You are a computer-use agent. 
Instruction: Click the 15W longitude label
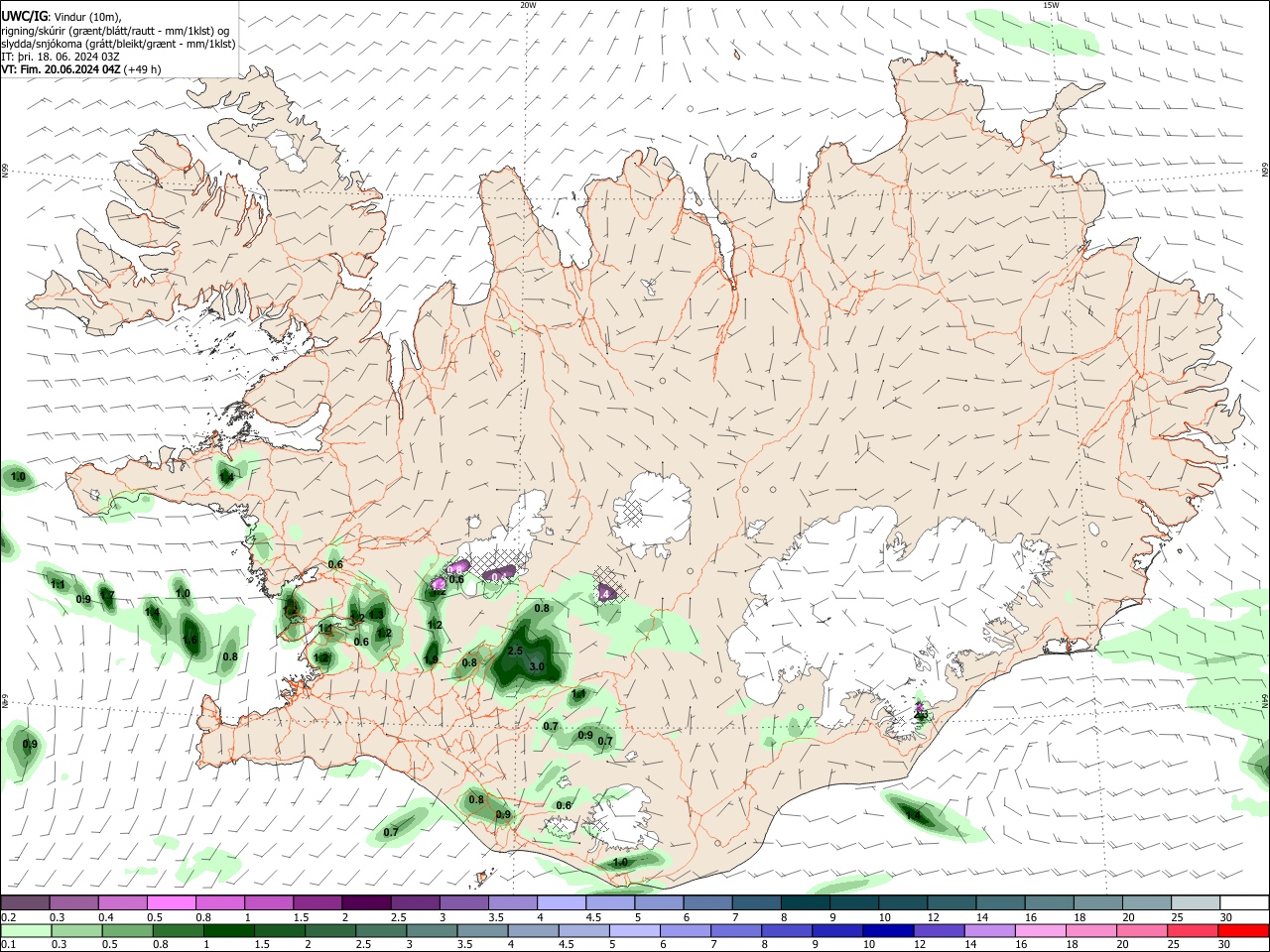pos(1052,5)
